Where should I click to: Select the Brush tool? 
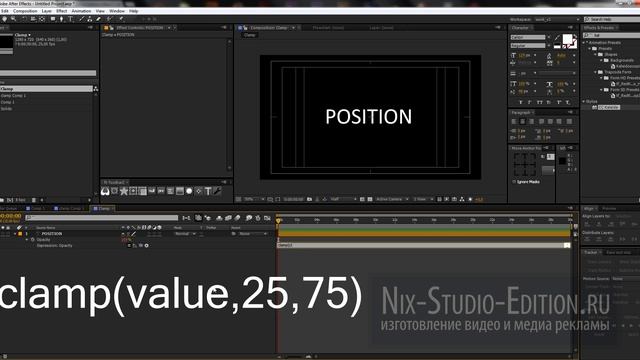point(81,19)
